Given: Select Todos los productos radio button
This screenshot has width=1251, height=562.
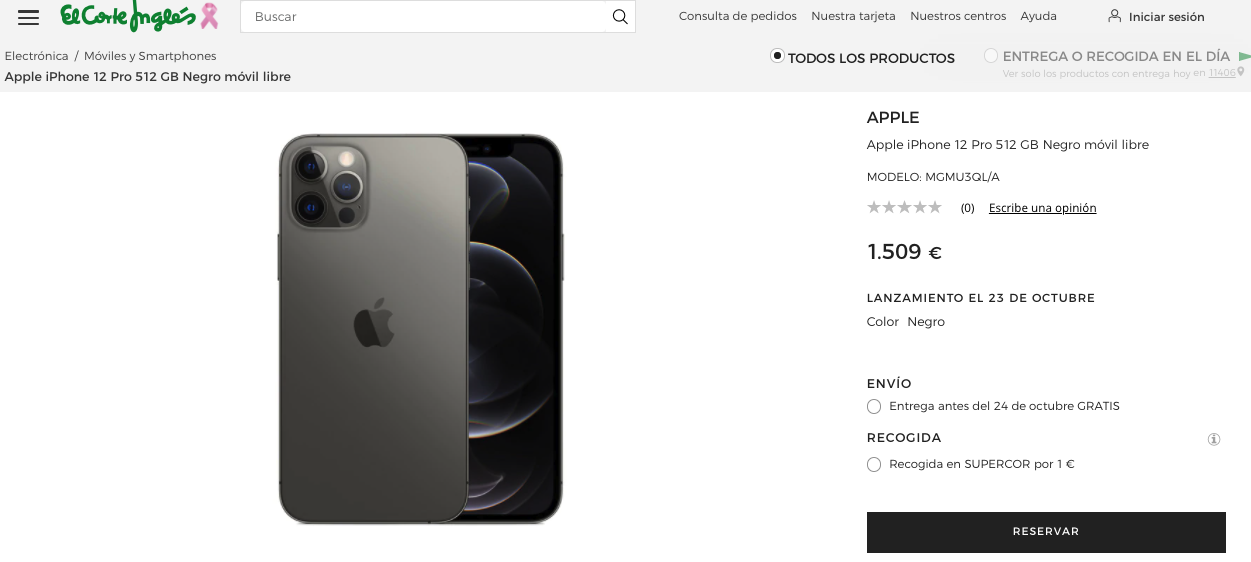Looking at the screenshot, I should (777, 56).
